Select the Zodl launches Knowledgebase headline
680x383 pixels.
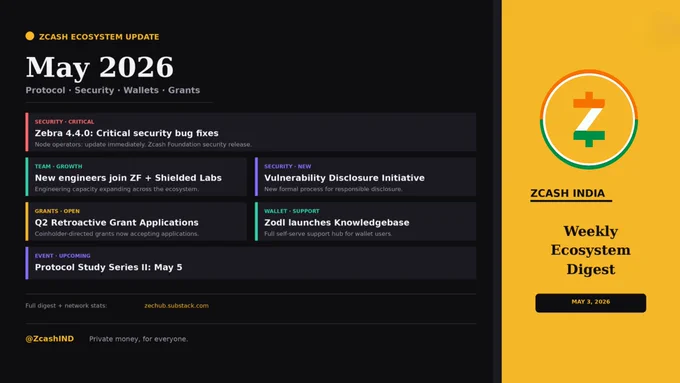click(x=337, y=223)
